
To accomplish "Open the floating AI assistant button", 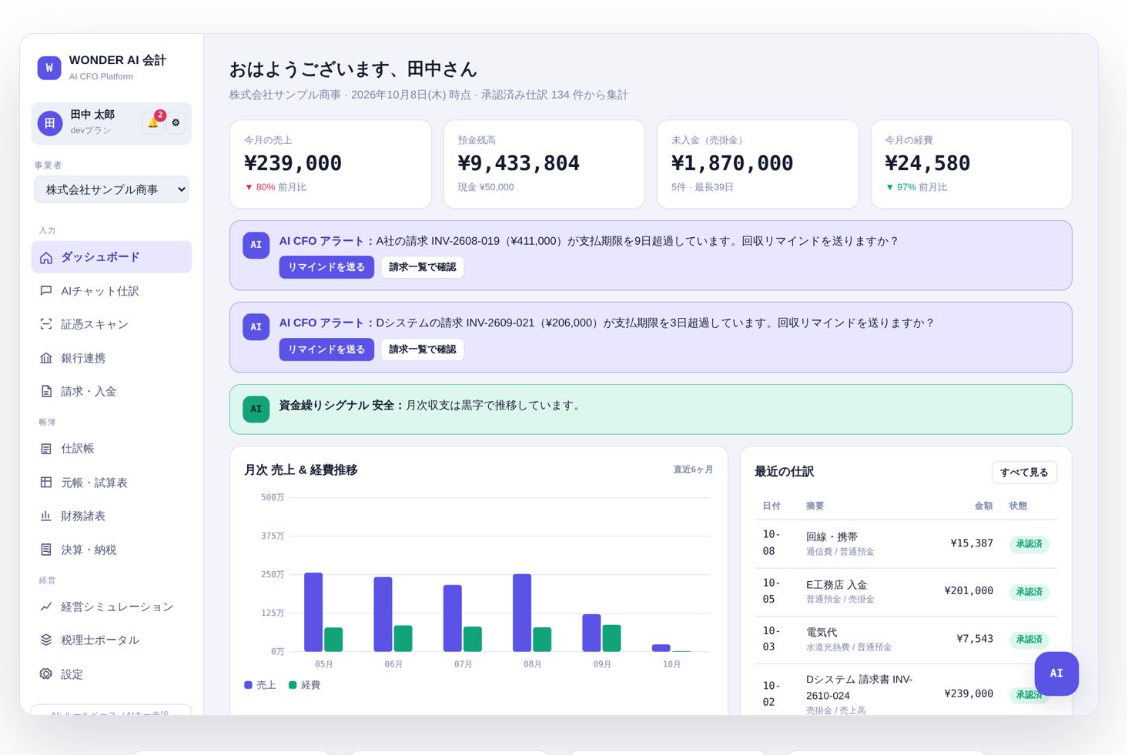I will click(x=1057, y=674).
